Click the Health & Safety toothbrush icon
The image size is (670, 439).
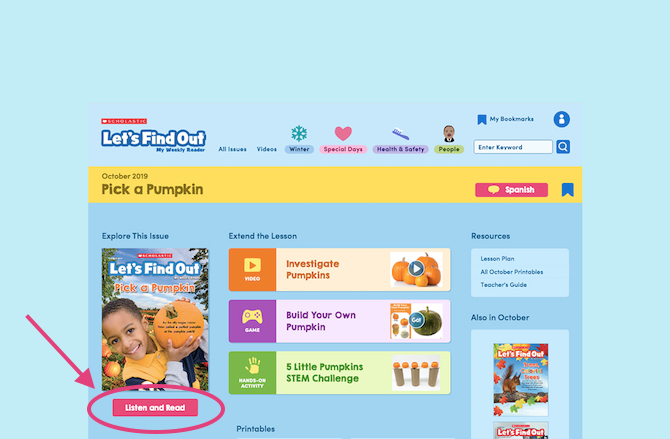pyautogui.click(x=400, y=134)
